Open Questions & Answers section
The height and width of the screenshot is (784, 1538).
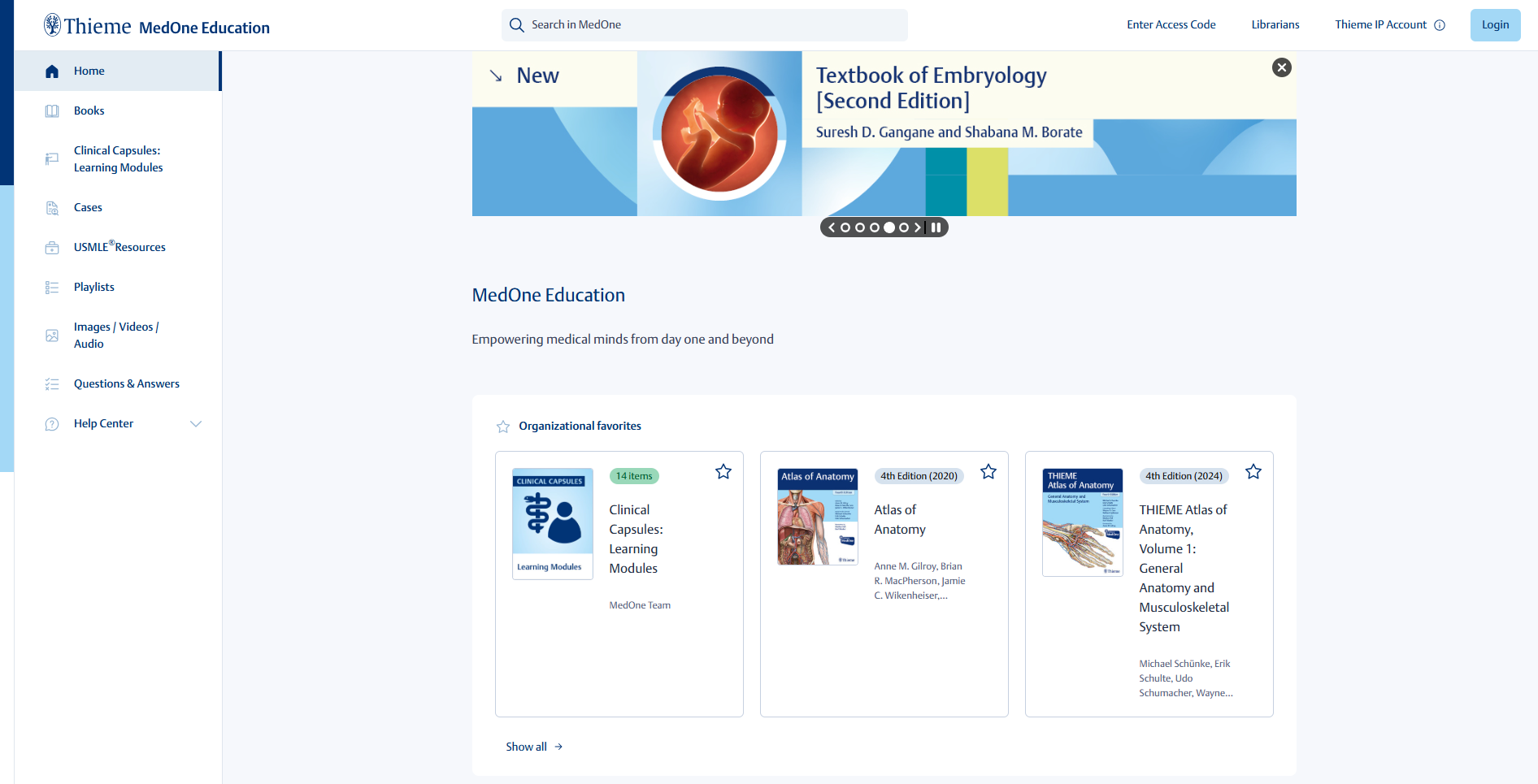pos(118,383)
